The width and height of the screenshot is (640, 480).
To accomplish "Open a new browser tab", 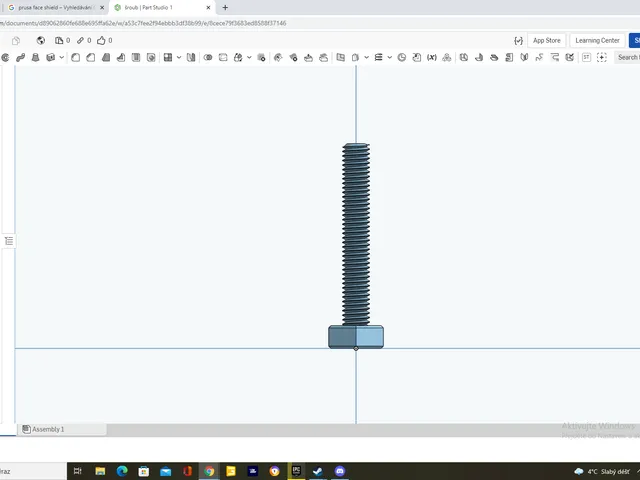I will pos(225,7).
